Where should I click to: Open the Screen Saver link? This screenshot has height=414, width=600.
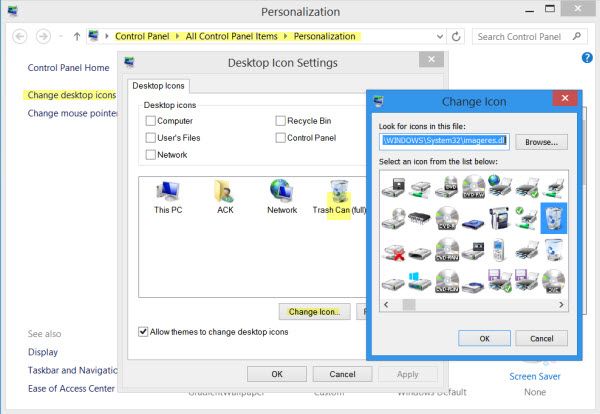click(535, 377)
